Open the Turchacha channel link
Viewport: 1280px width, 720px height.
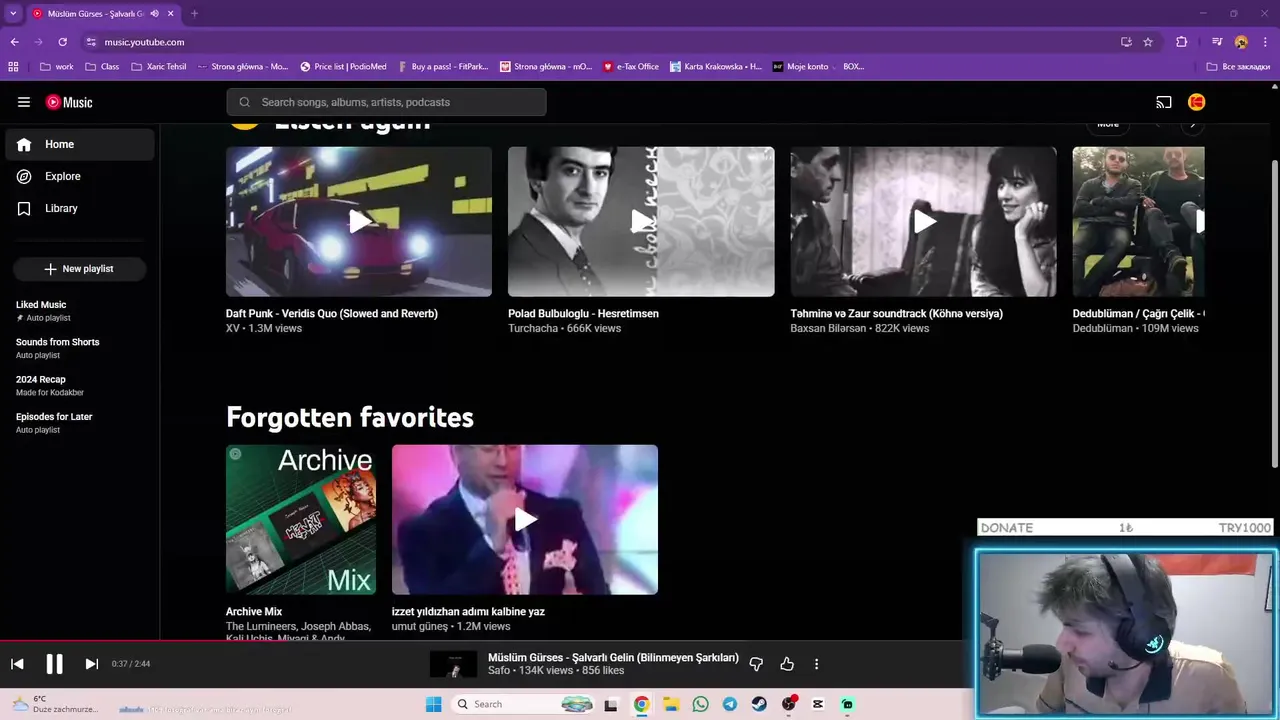[533, 328]
